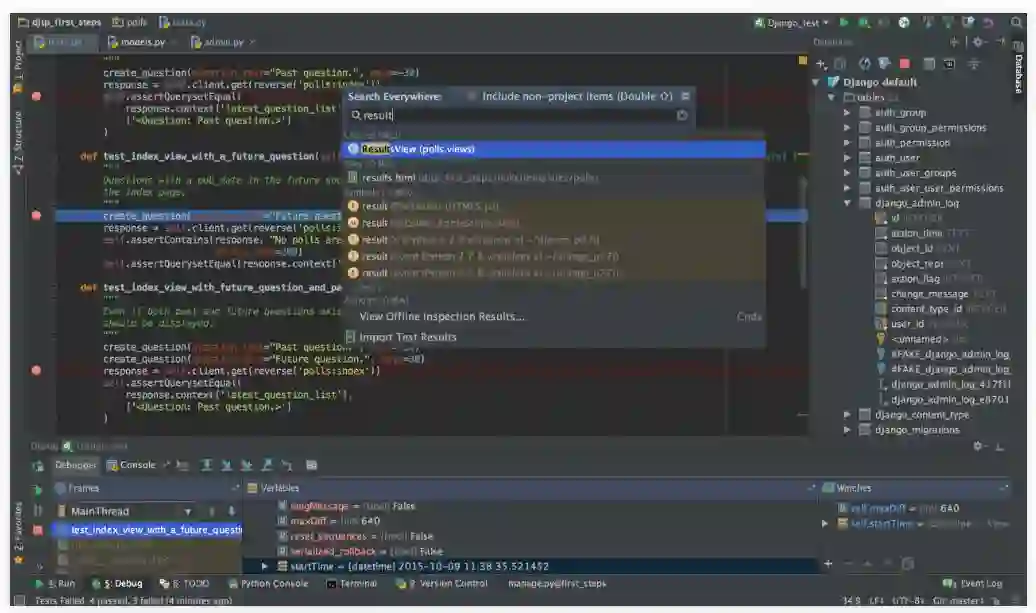Open the Version Control tool window
Screen dimensions: 1036x613
[x=441, y=584]
